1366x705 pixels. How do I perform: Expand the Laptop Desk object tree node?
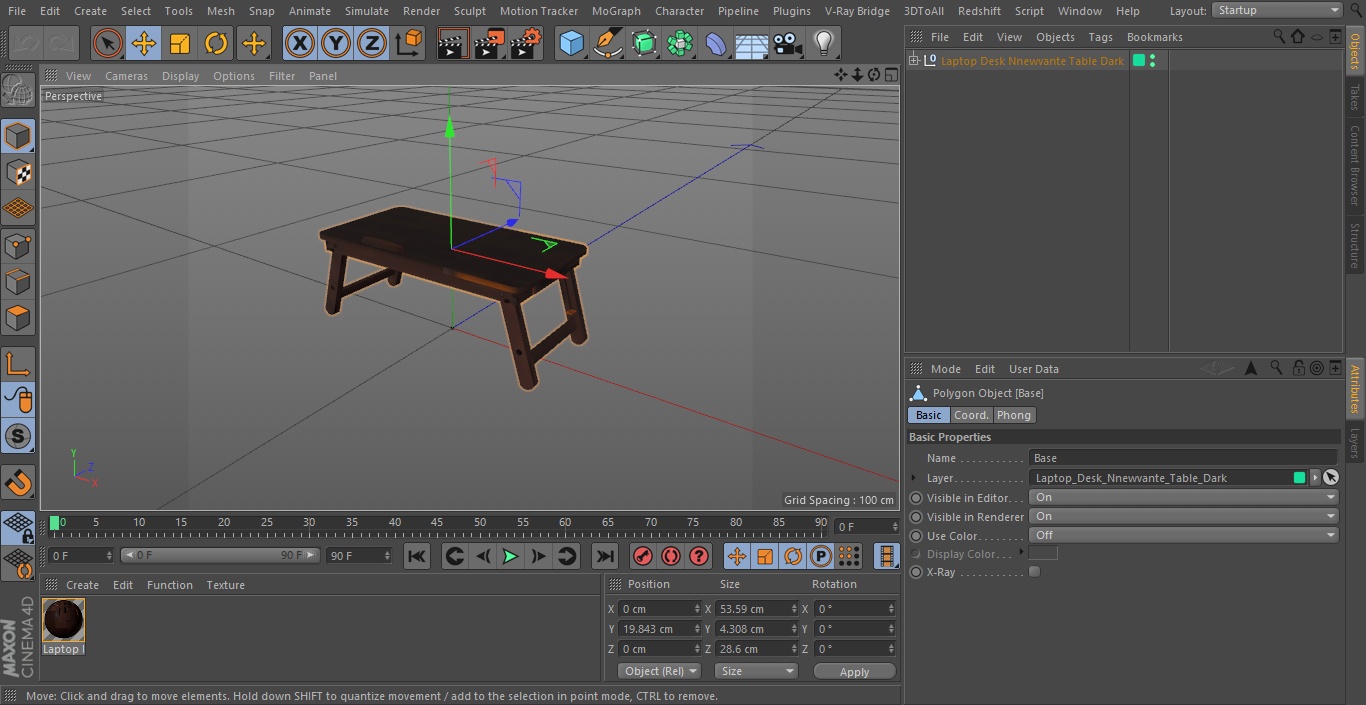click(913, 61)
